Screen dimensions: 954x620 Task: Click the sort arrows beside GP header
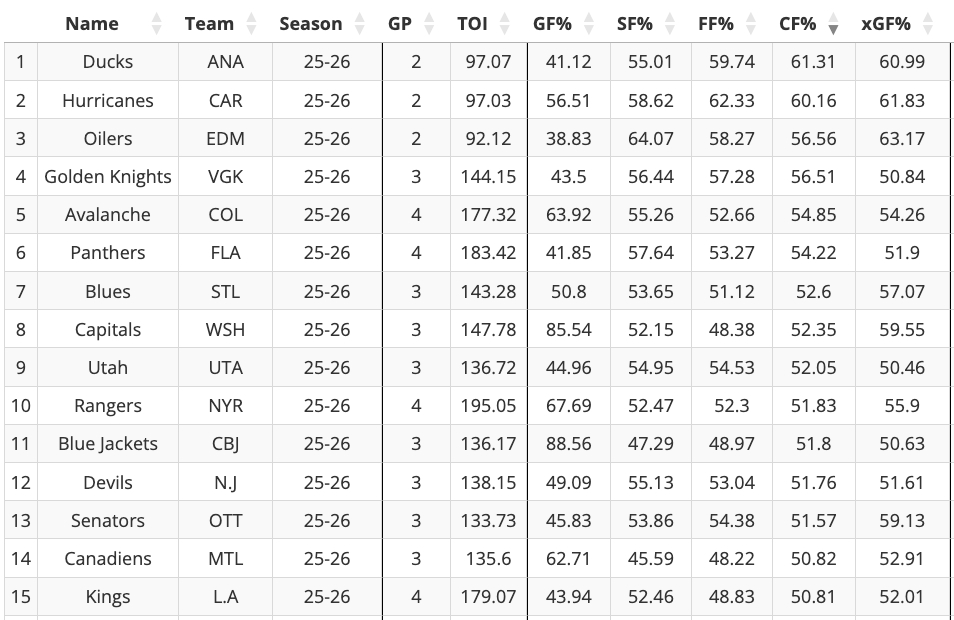coord(429,24)
